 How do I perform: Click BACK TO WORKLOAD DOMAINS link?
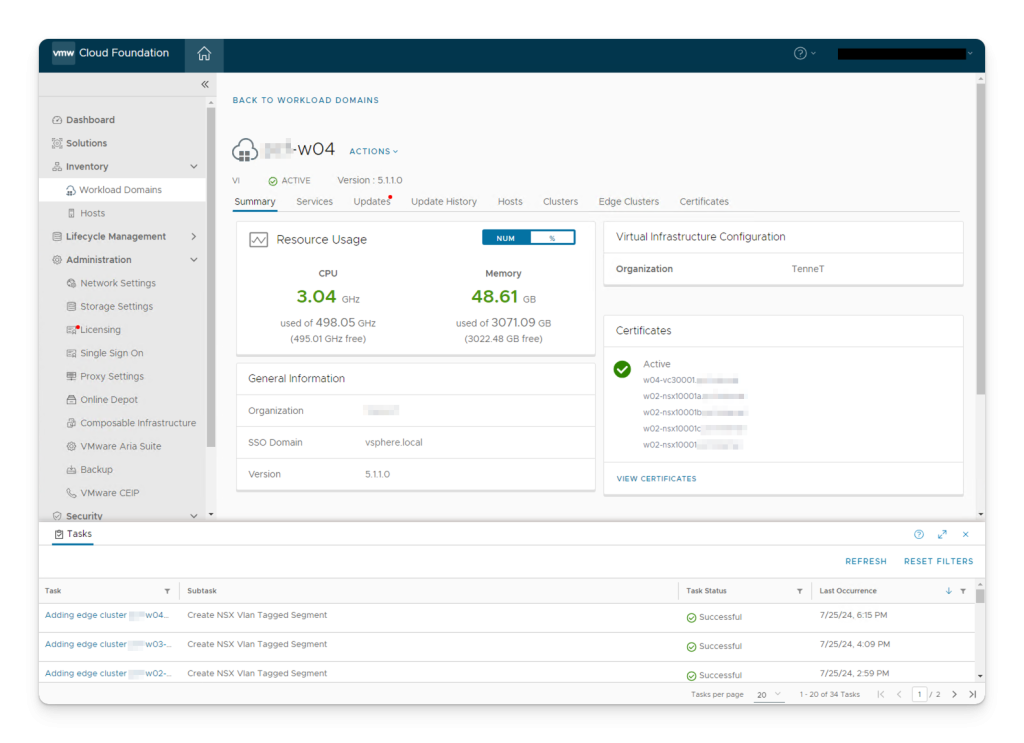click(x=305, y=101)
